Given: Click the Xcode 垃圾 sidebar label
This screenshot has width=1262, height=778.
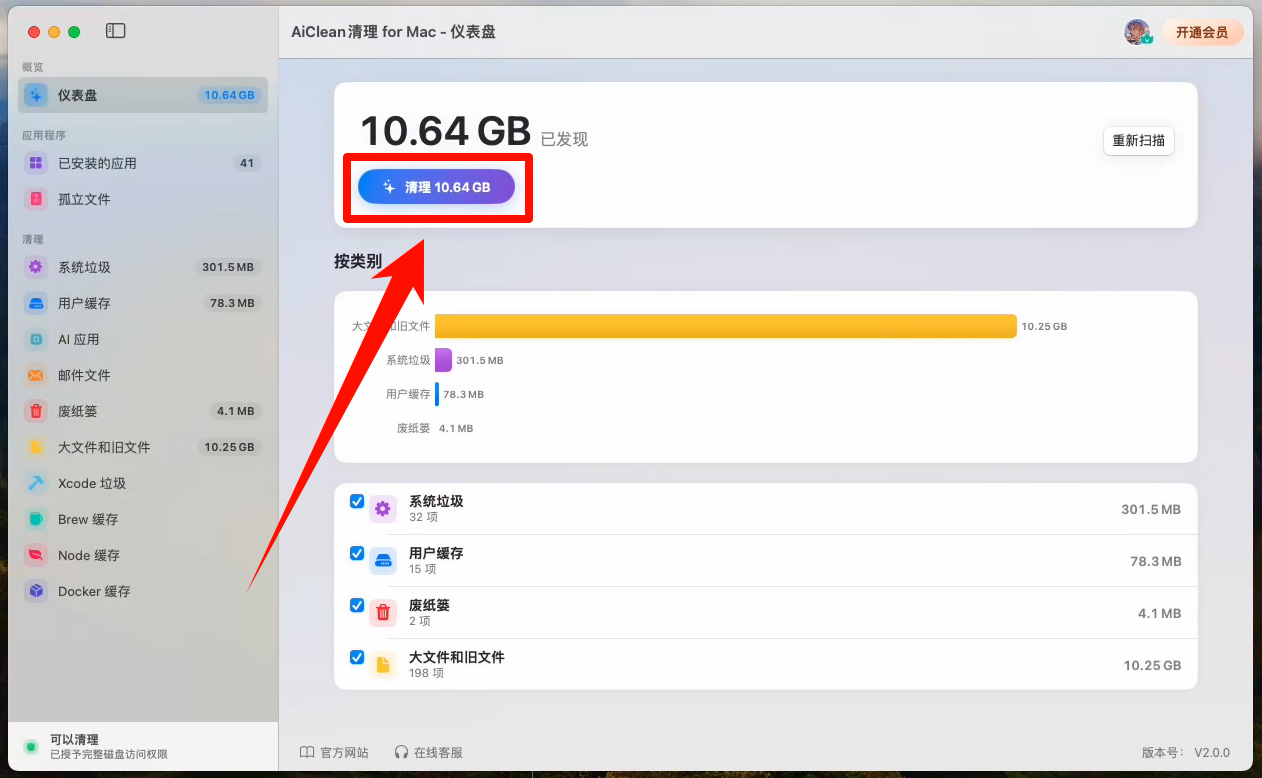Looking at the screenshot, I should pos(92,483).
